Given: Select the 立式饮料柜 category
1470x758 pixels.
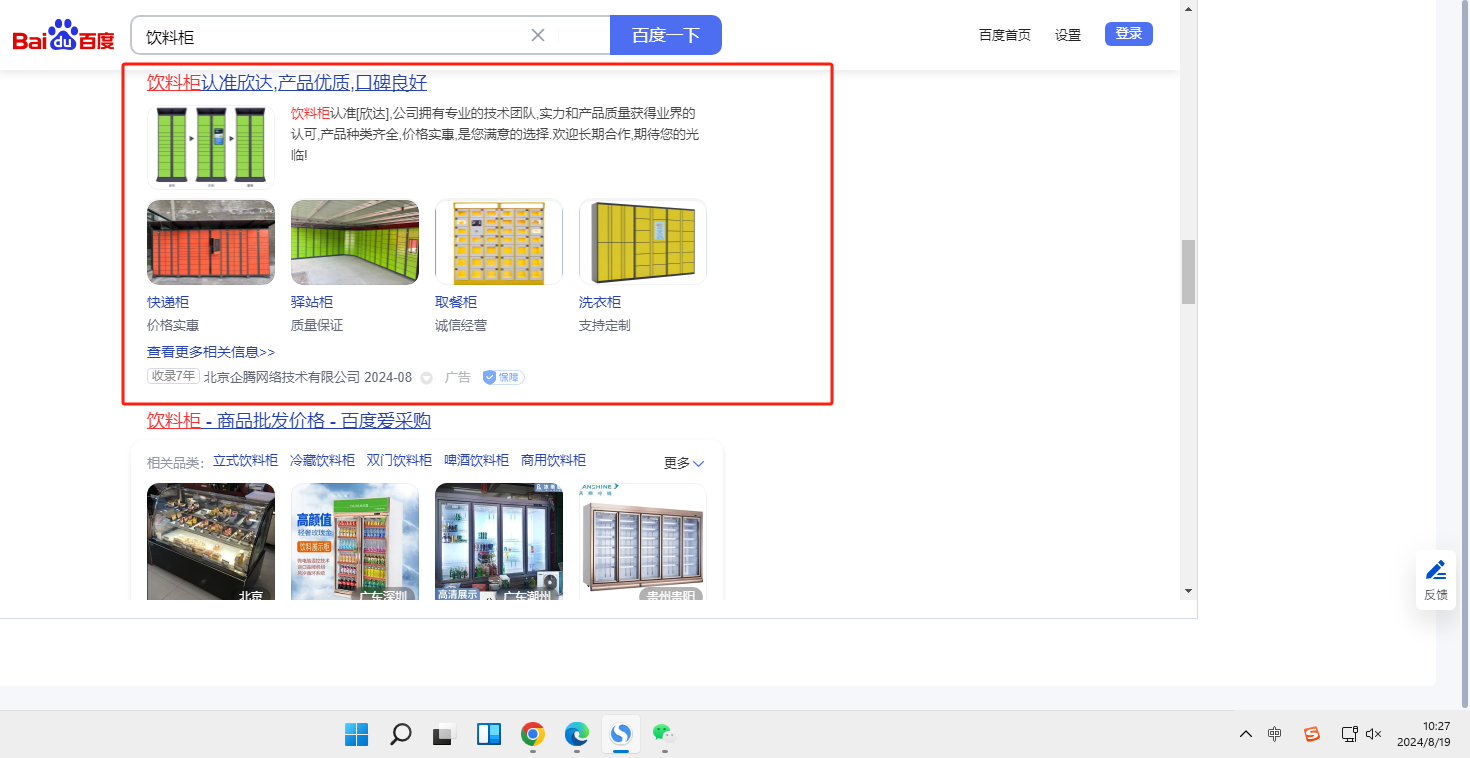Looking at the screenshot, I should pyautogui.click(x=246, y=460).
